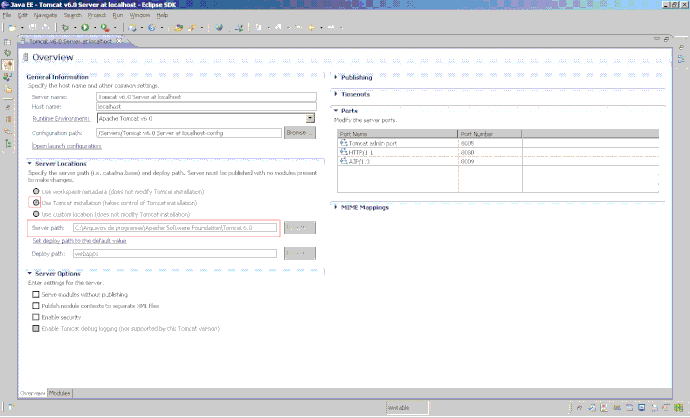Click into the Host name field
Screen dimensions: 690x418
206,106
